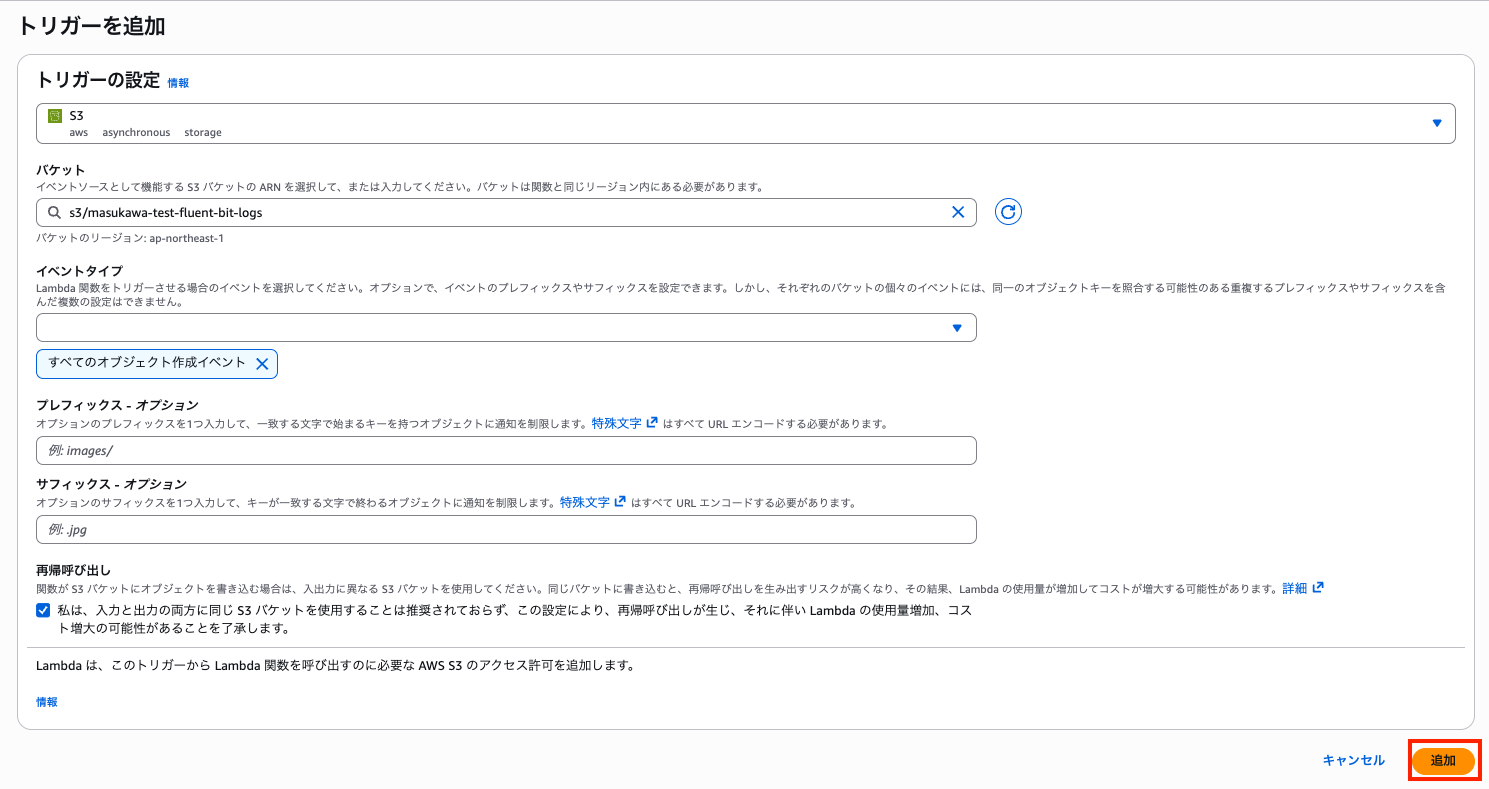Screen dimensions: 1489x789
Task: Click the external link icon next to 詳細
Action: point(1320,587)
